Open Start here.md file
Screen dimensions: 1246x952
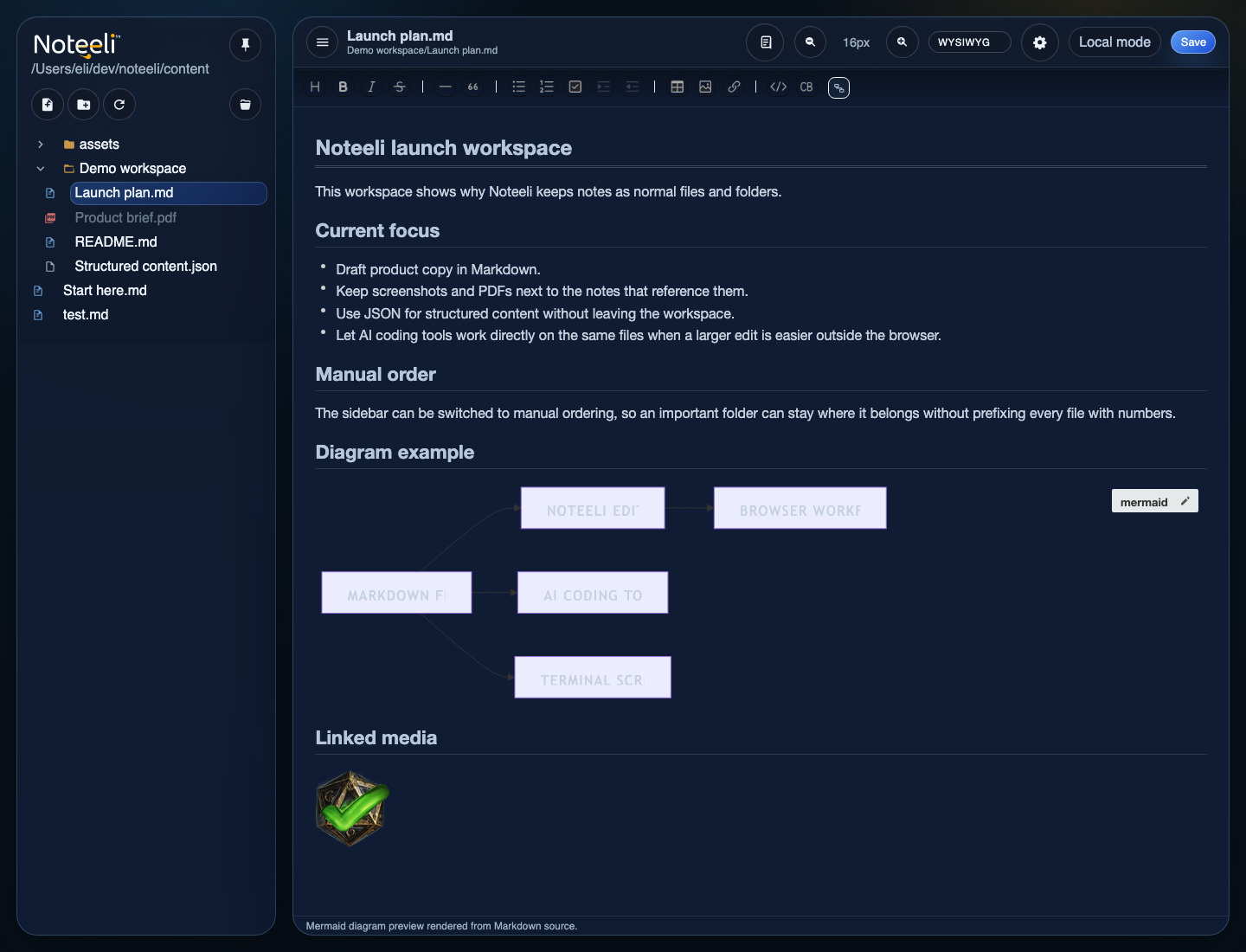click(x=105, y=291)
